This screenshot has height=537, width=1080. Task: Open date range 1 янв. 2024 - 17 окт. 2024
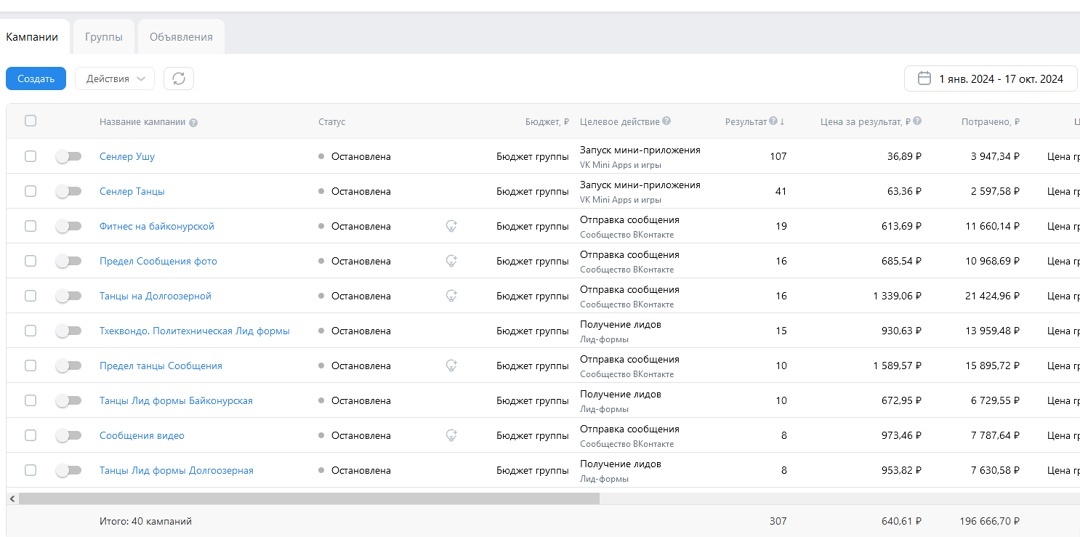(x=990, y=79)
